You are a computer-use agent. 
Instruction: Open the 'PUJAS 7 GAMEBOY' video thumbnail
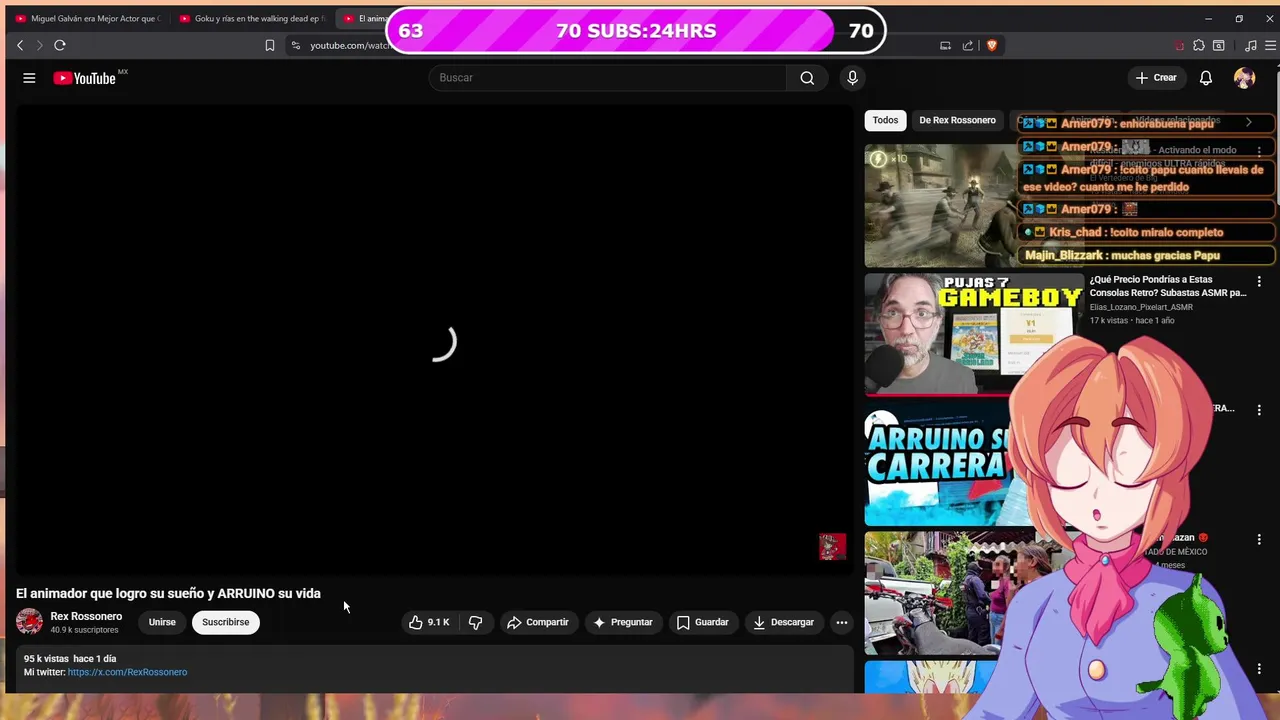point(973,334)
